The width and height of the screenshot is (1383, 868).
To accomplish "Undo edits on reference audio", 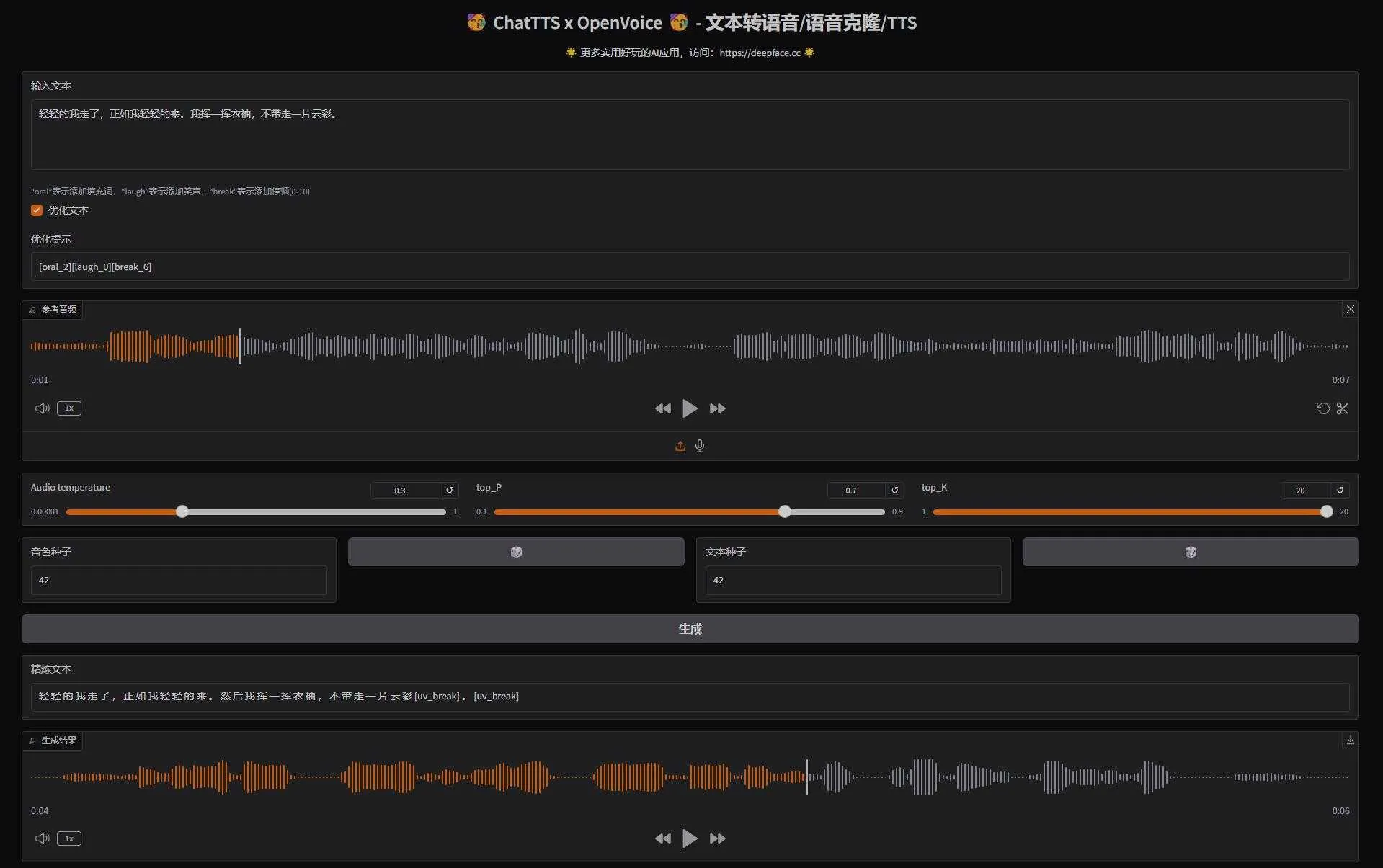I will pos(1322,408).
